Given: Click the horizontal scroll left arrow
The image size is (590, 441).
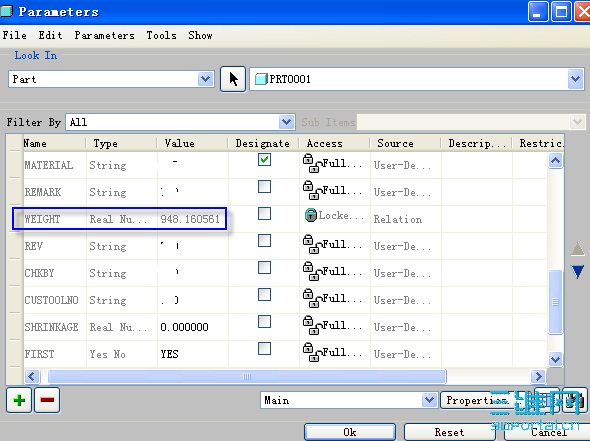Looking at the screenshot, I should pyautogui.click(x=32, y=376).
